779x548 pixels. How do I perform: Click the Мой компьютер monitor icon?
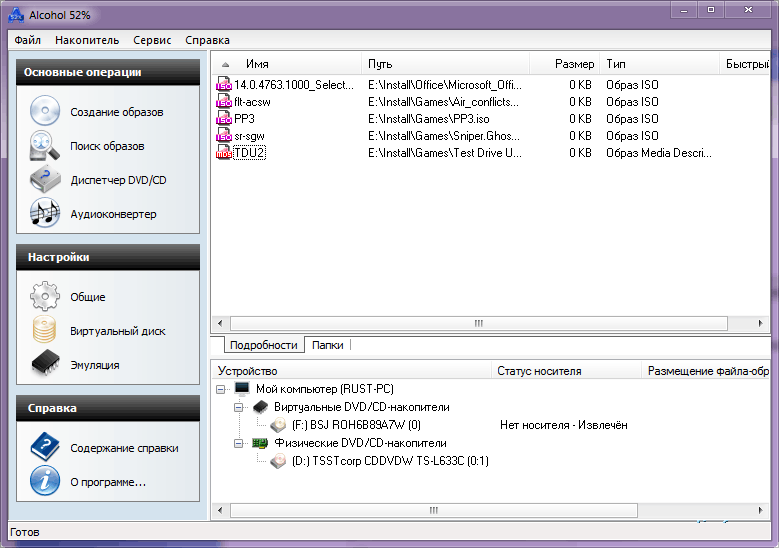click(242, 389)
